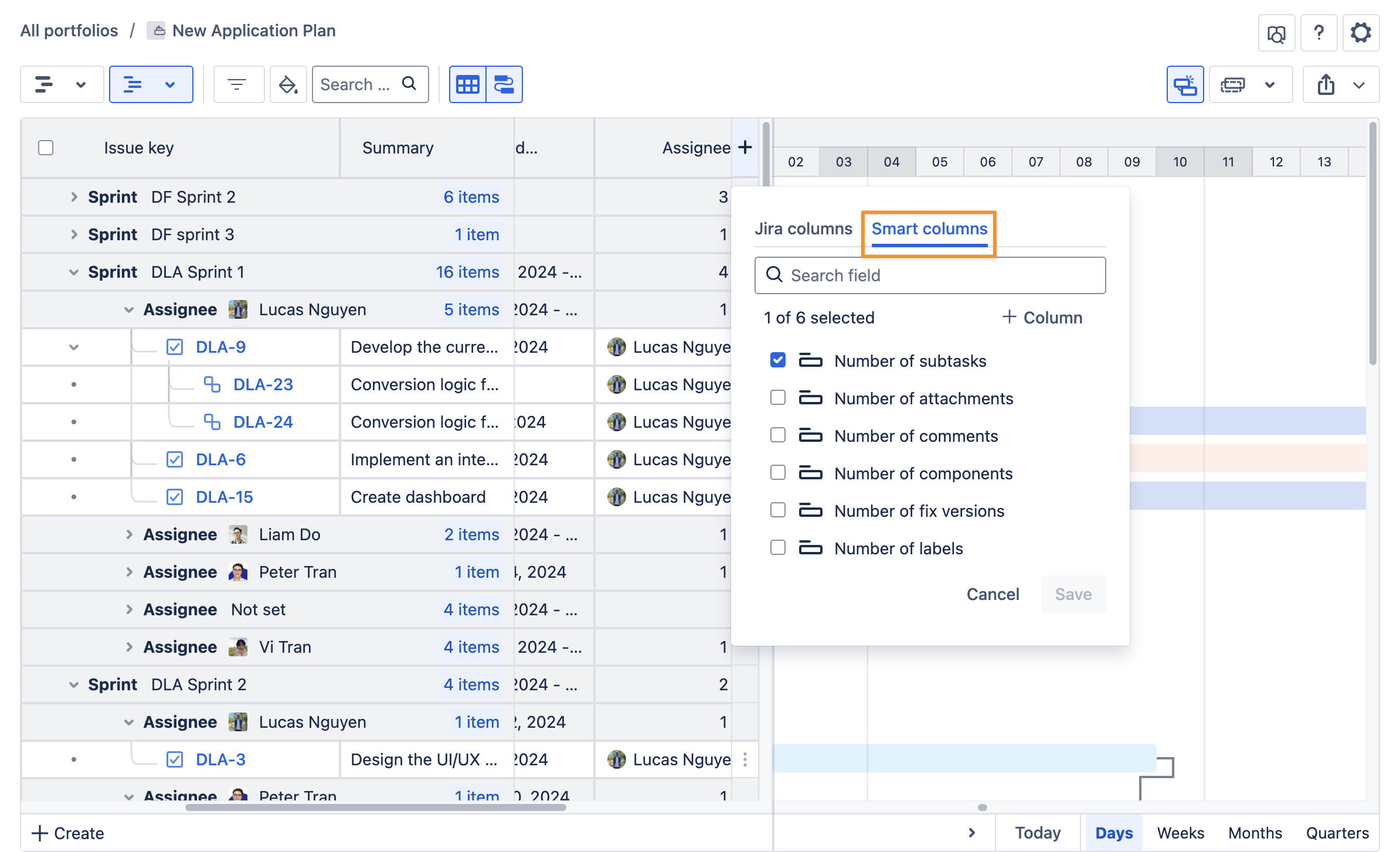This screenshot has height=852, width=1400.
Task: Open the help question mark icon
Action: pos(1319,33)
